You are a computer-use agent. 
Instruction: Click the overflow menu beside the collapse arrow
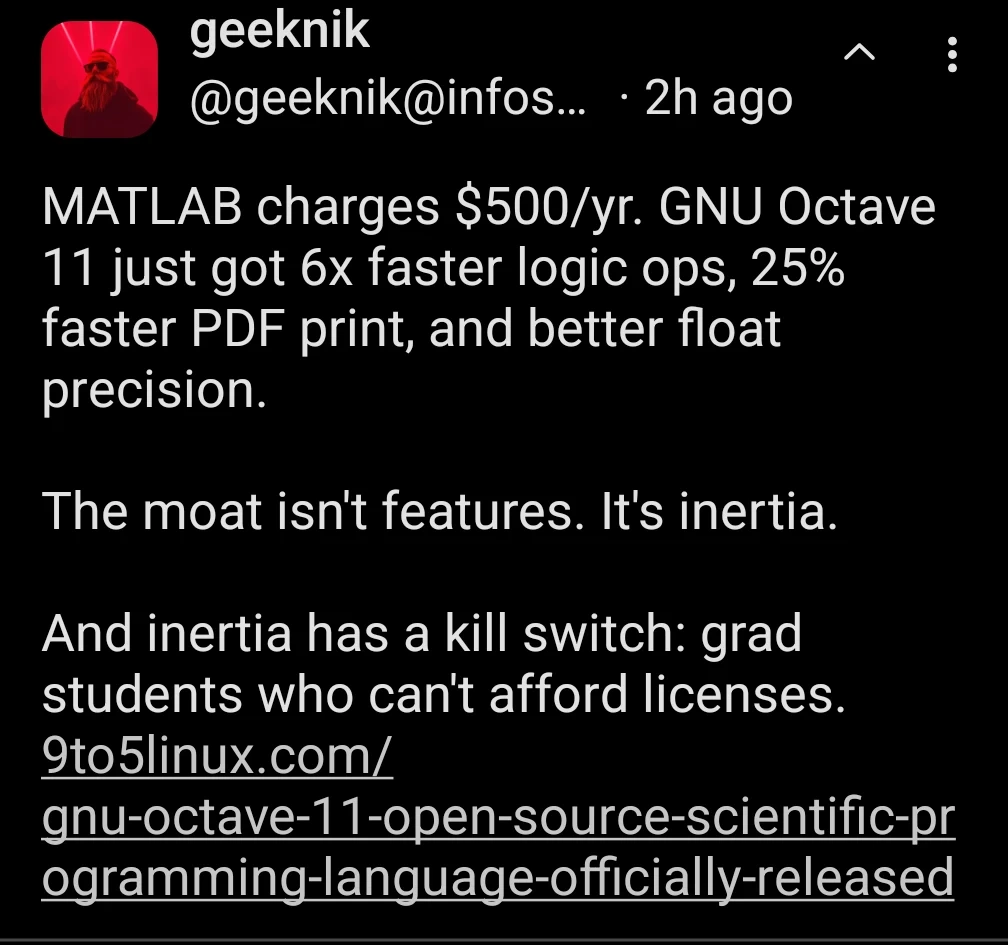point(951,55)
